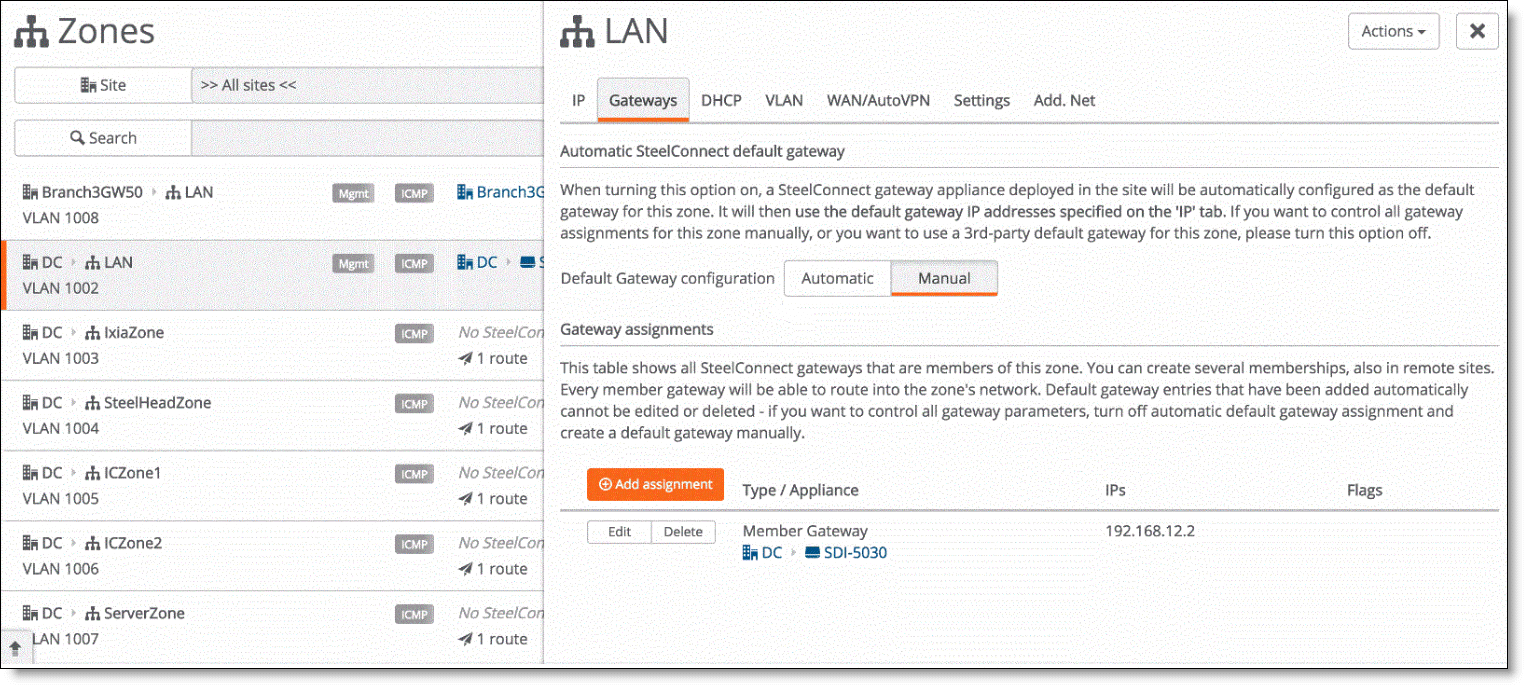Open the WAN/AutoVPN tab
1524x685 pixels.
(878, 100)
